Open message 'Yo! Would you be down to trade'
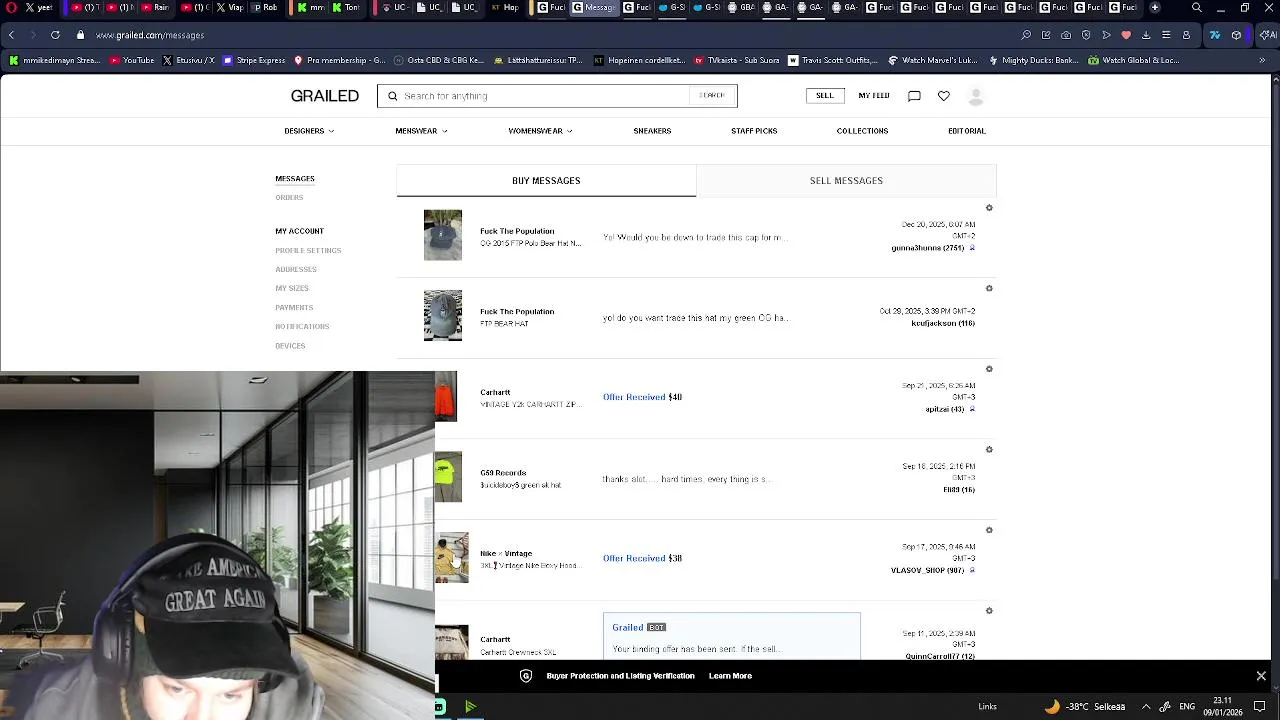This screenshot has width=1280, height=720. [x=695, y=238]
